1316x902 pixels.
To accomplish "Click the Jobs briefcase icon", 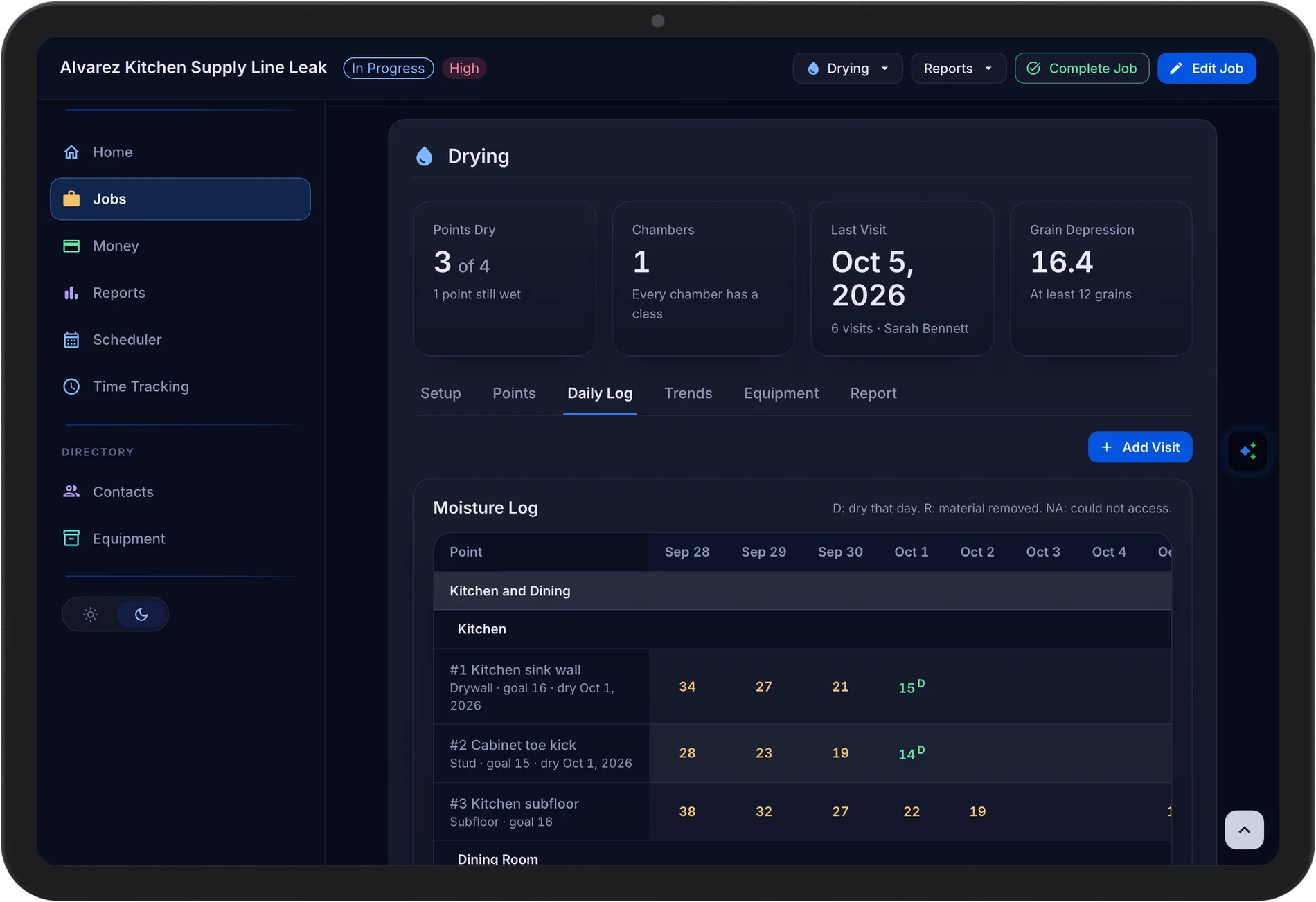I will click(x=71, y=199).
